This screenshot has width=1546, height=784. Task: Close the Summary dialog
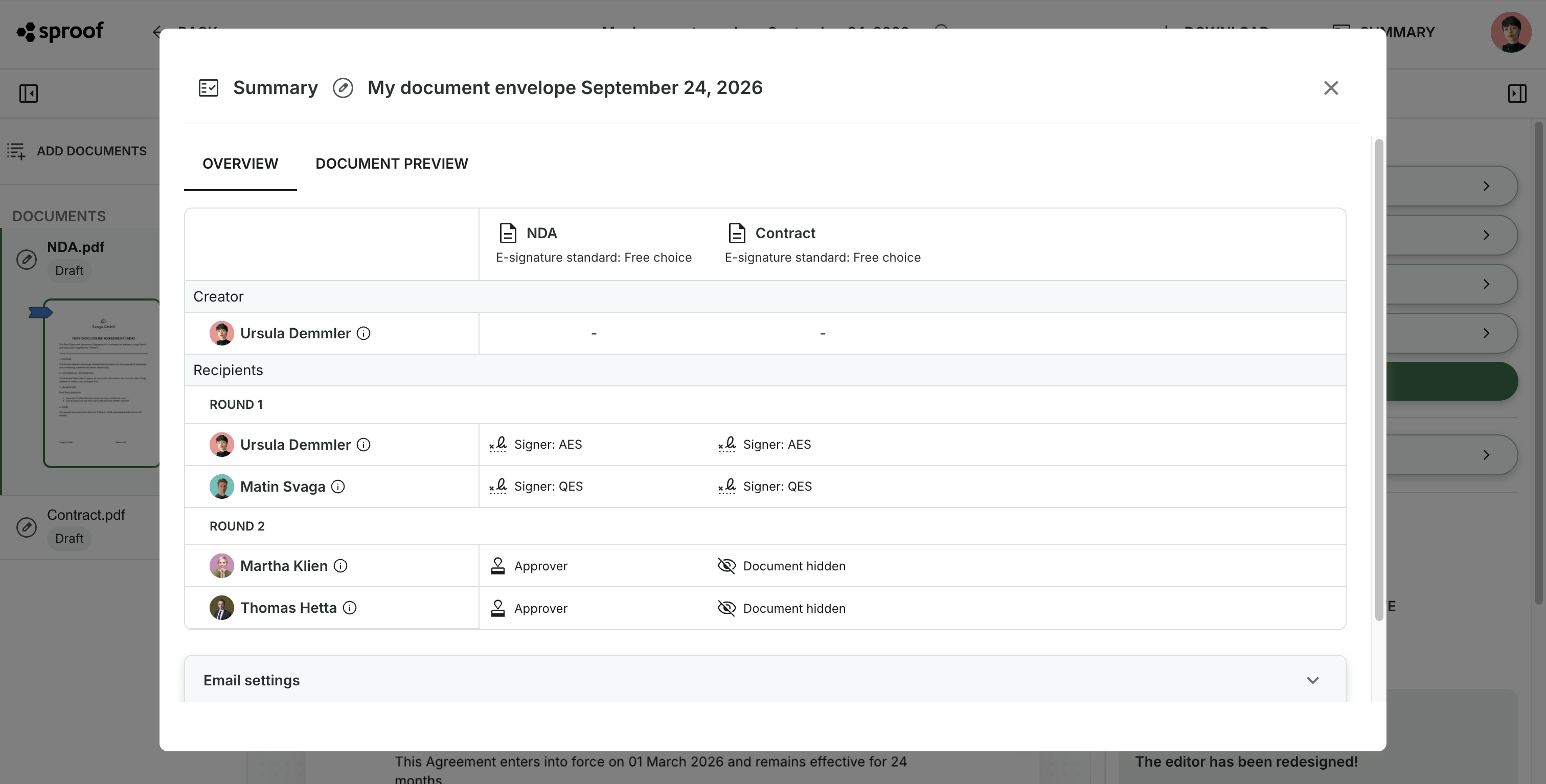tap(1331, 87)
